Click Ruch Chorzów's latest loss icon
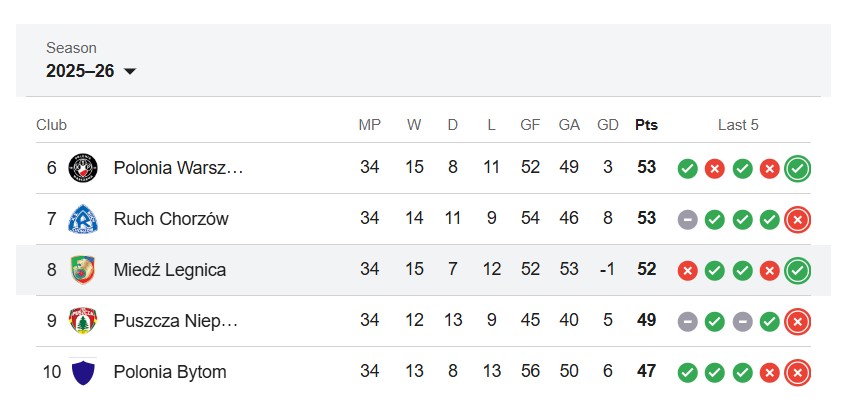Image resolution: width=844 pixels, height=420 pixels. pos(797,219)
